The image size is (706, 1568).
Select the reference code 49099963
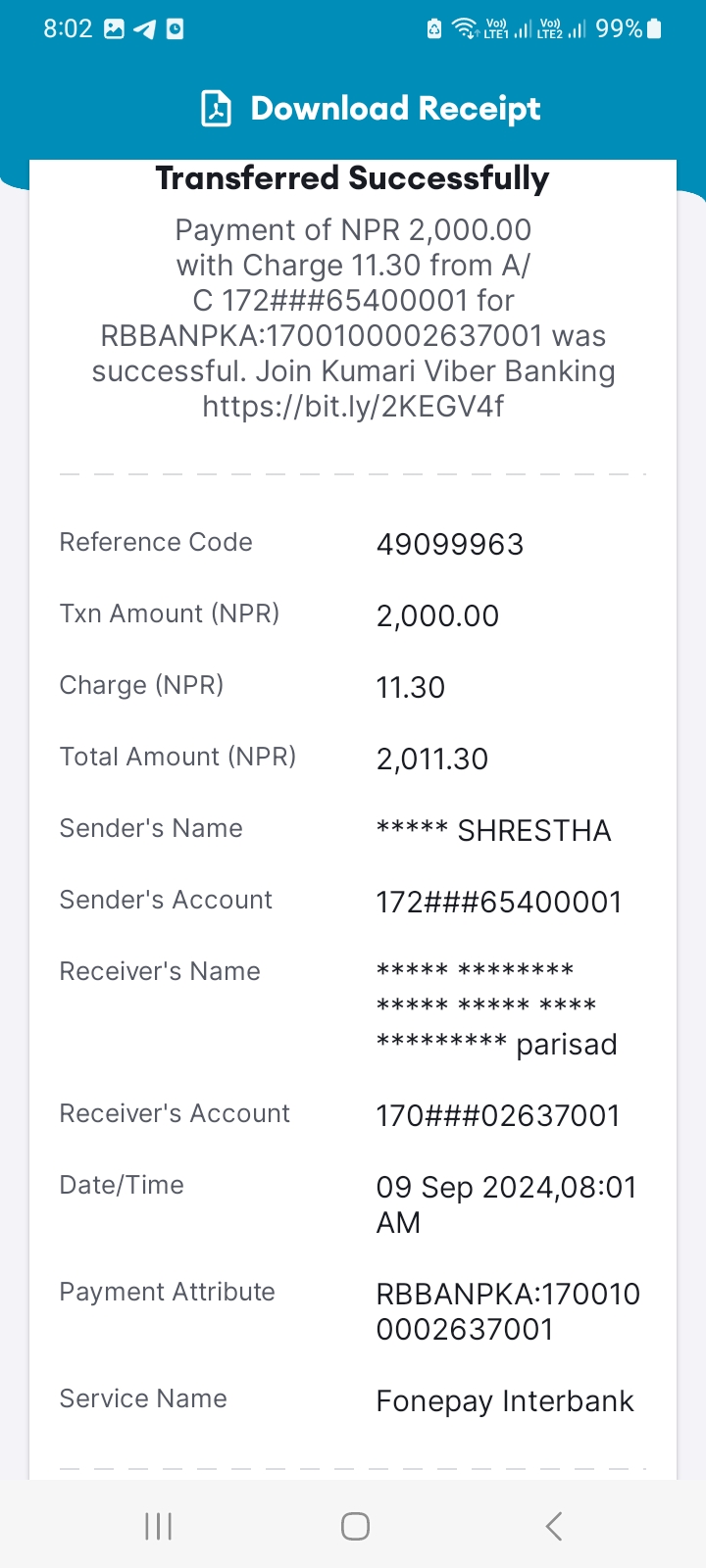[x=450, y=544]
